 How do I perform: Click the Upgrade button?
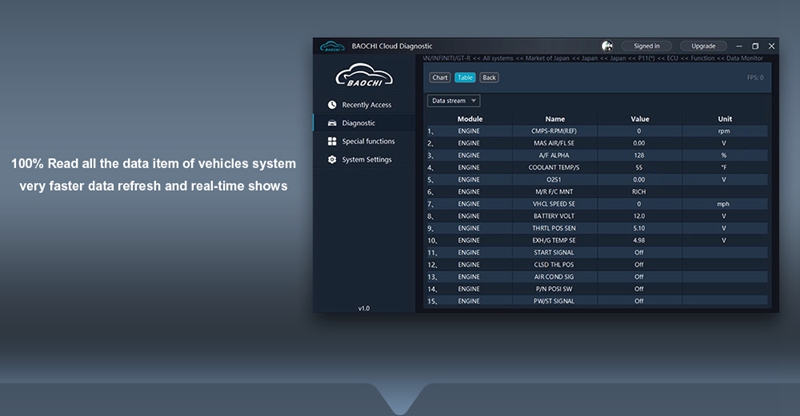703,46
